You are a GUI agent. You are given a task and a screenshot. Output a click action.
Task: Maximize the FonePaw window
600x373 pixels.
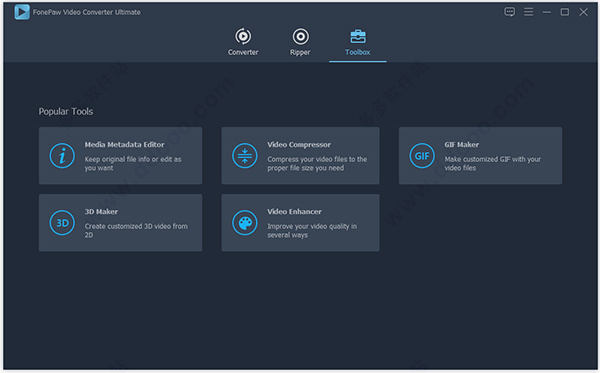(x=564, y=12)
